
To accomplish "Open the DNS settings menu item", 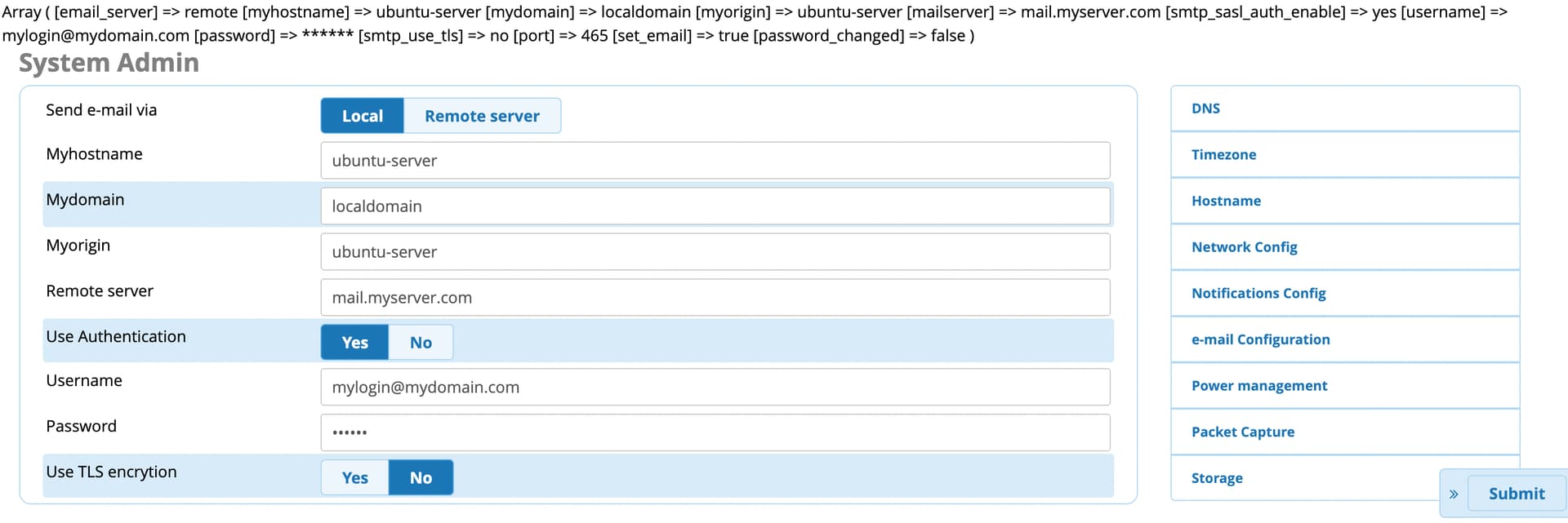I will 1345,109.
